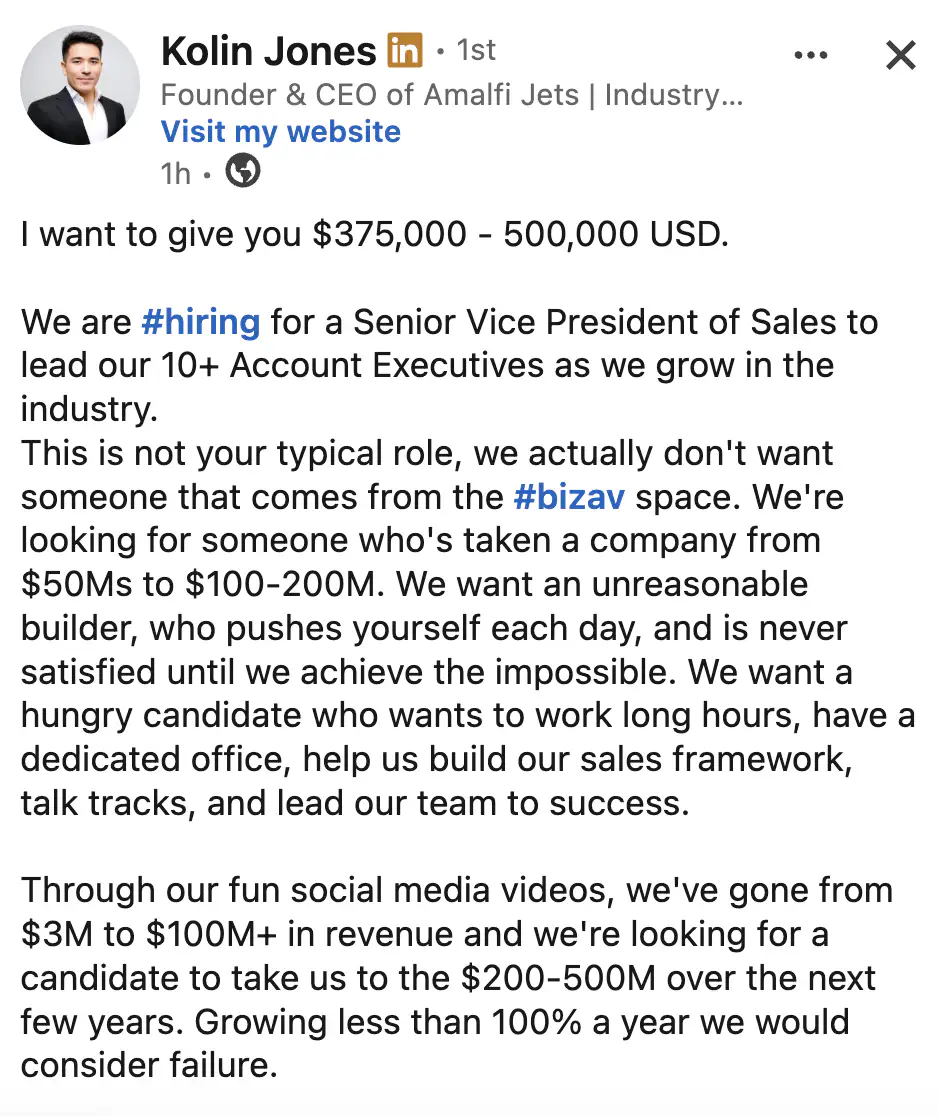Click the $375,000 - 500,000 USD opening line
The image size is (938, 1116).
point(372,235)
